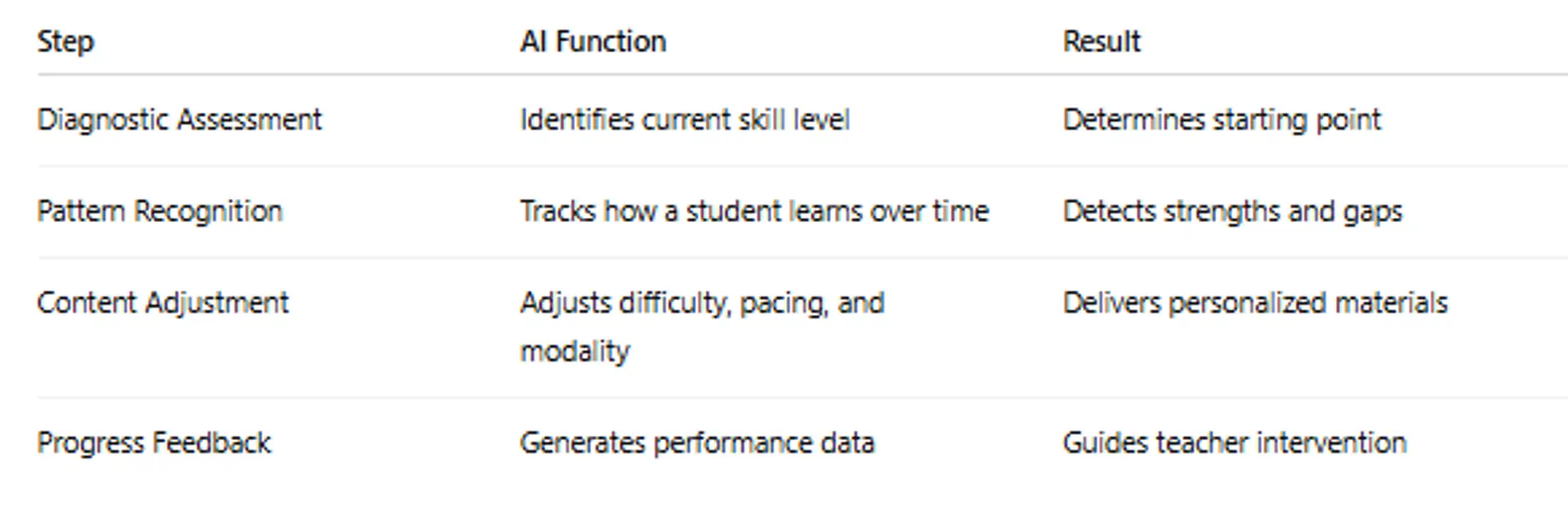Select the Generates performance data cell
The height and width of the screenshot is (520, 1568).
[x=697, y=443]
